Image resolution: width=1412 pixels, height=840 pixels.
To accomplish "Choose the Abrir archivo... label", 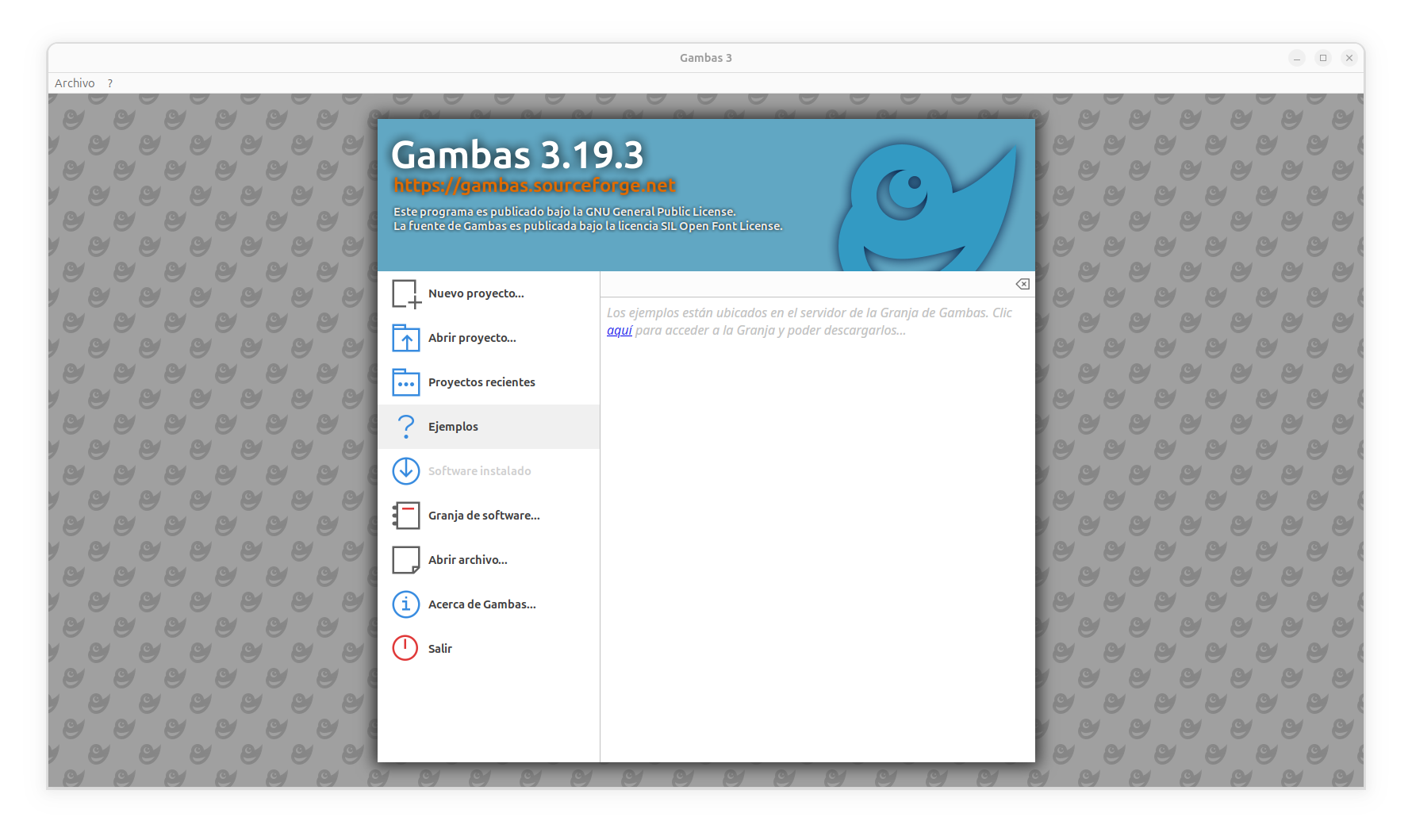I will click(468, 560).
